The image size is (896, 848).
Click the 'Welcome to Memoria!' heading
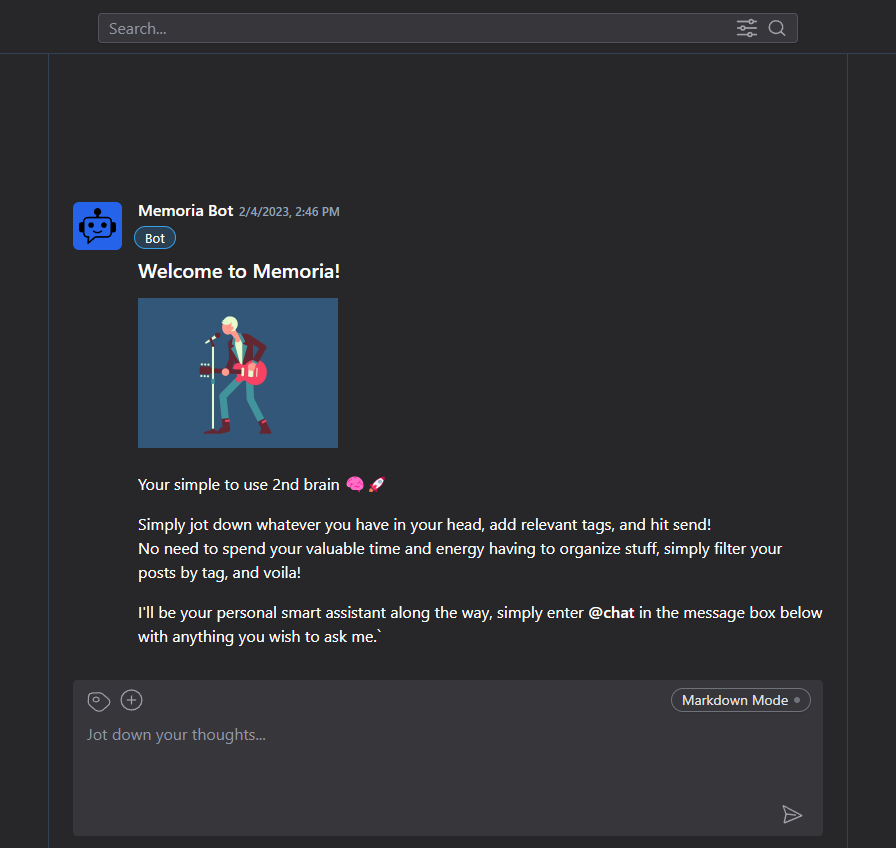point(239,271)
